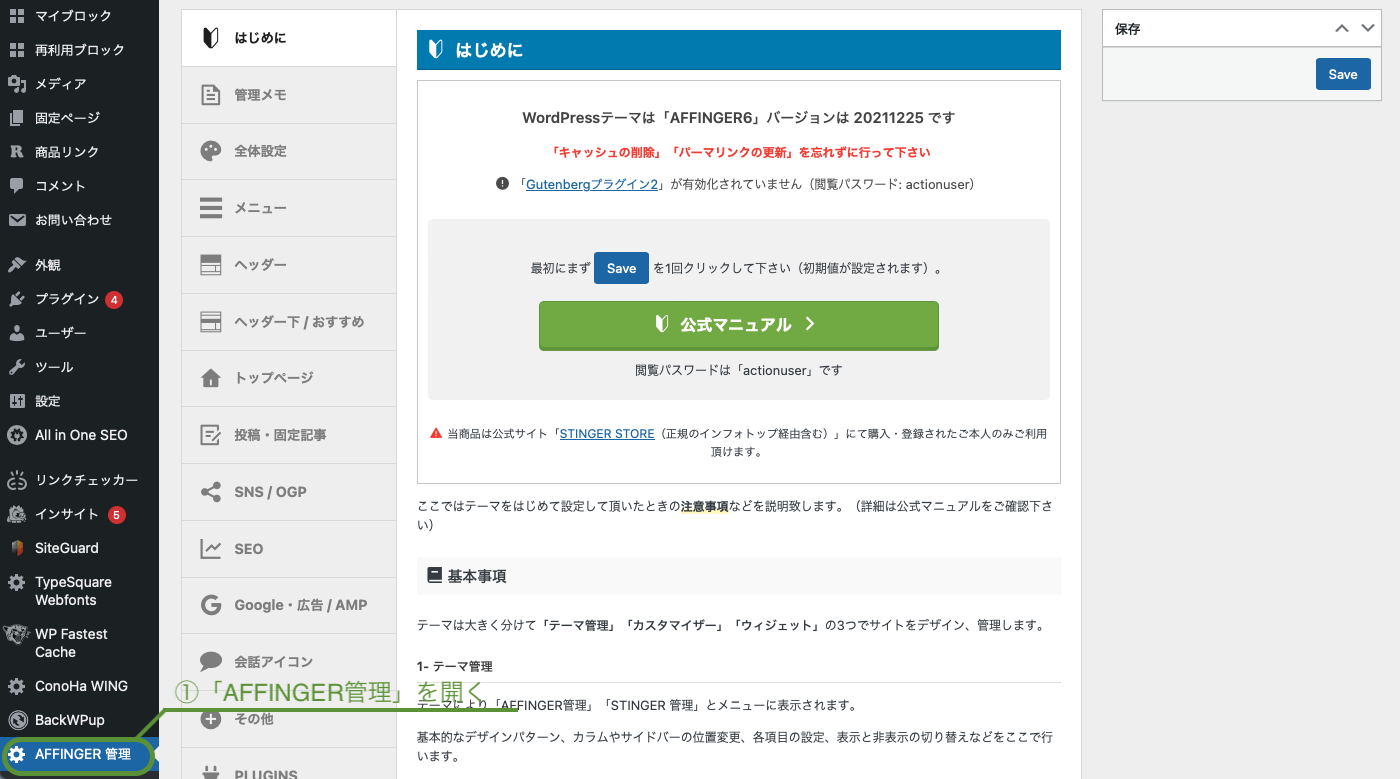
Task: Open the ヘッダー settings tab
Action: point(289,265)
